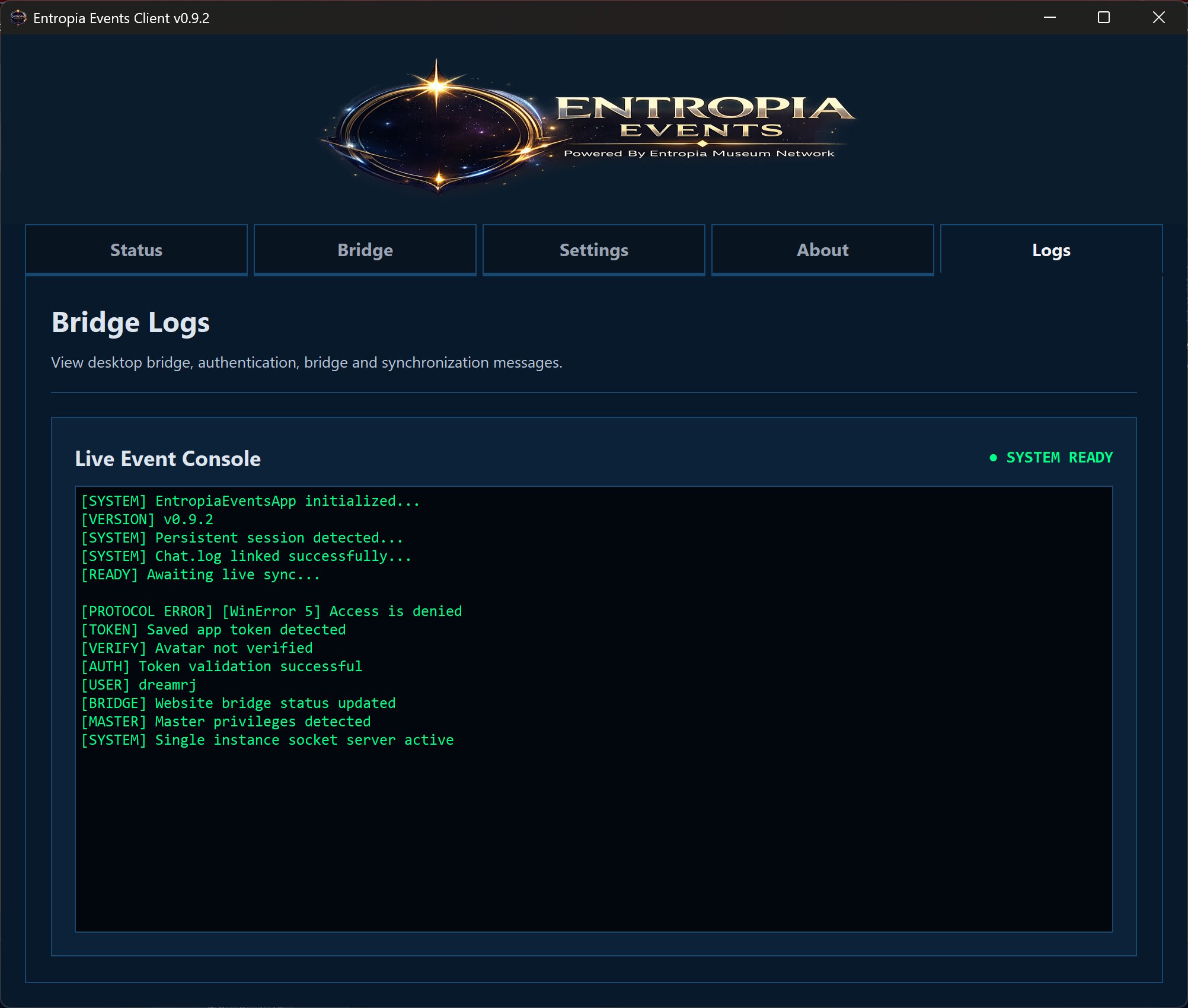1188x1008 pixels.
Task: Click the Website bridge status updated line
Action: tap(238, 703)
